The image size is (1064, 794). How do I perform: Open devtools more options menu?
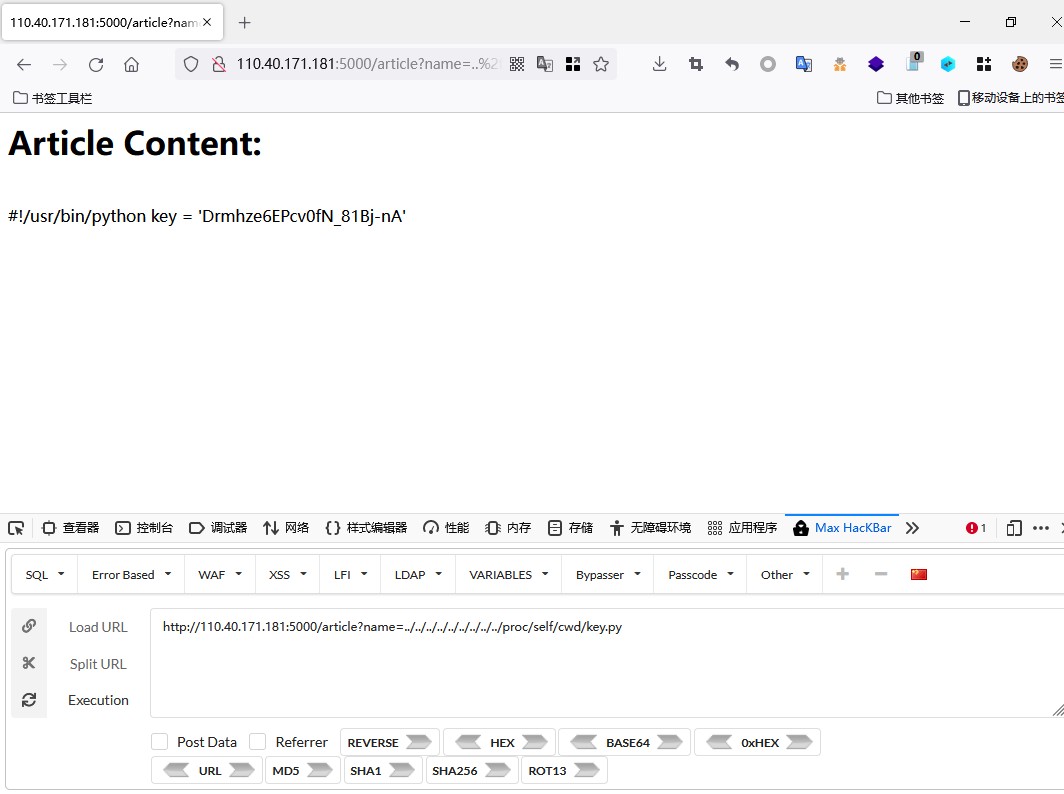(x=1041, y=528)
